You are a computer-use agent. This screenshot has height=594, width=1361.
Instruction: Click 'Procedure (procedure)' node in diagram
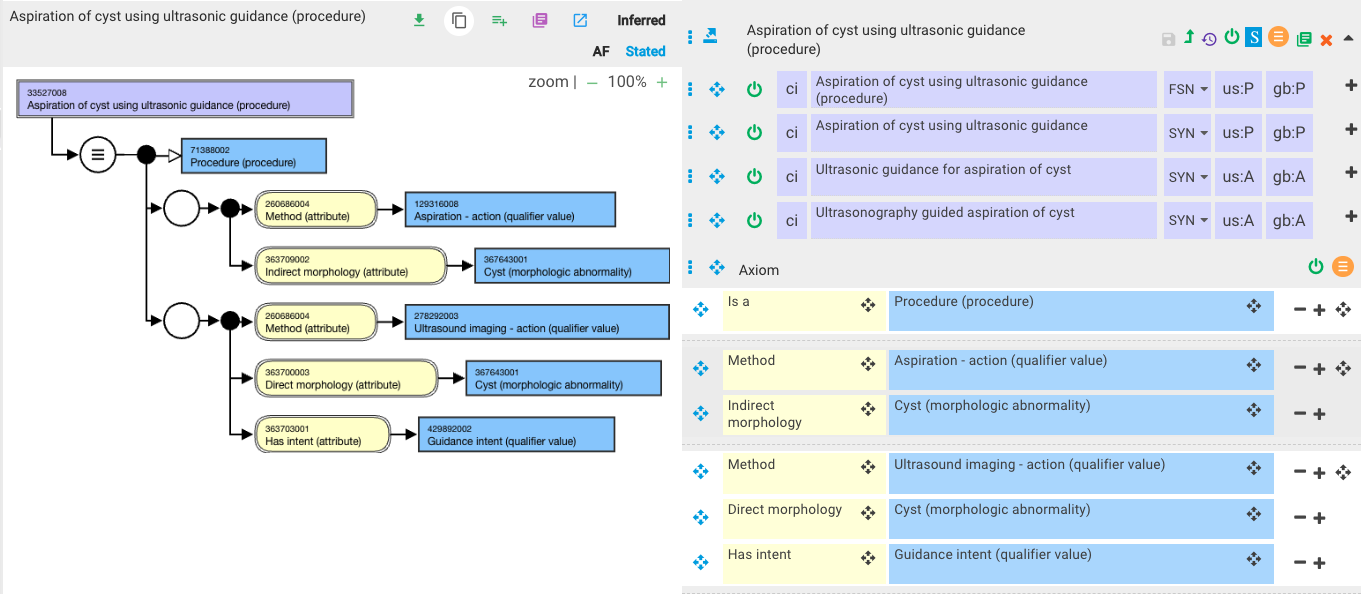click(253, 156)
